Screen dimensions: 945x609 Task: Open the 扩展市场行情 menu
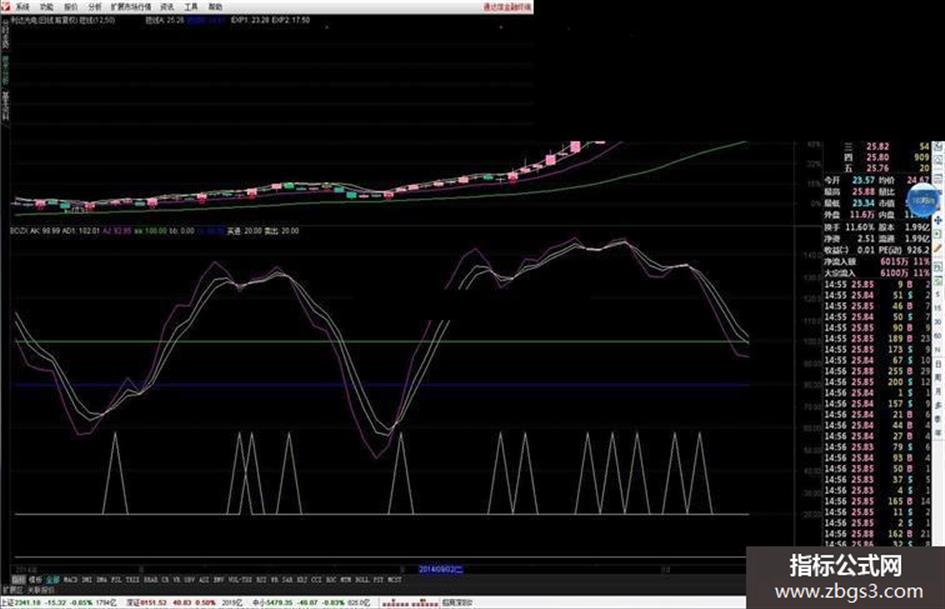[x=131, y=7]
